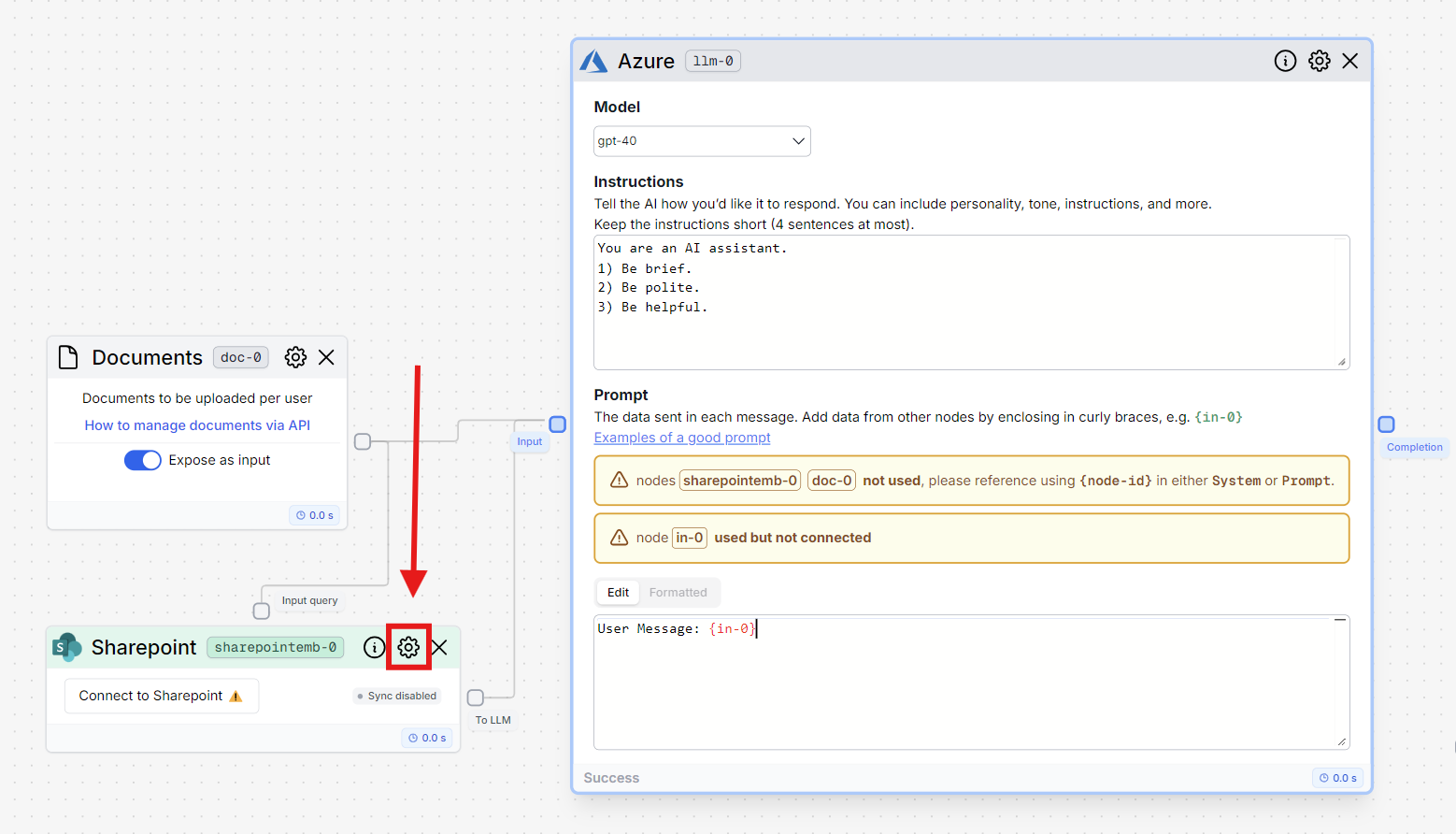Click the Instructions resize handle
The image size is (1456, 834).
pos(1342,362)
